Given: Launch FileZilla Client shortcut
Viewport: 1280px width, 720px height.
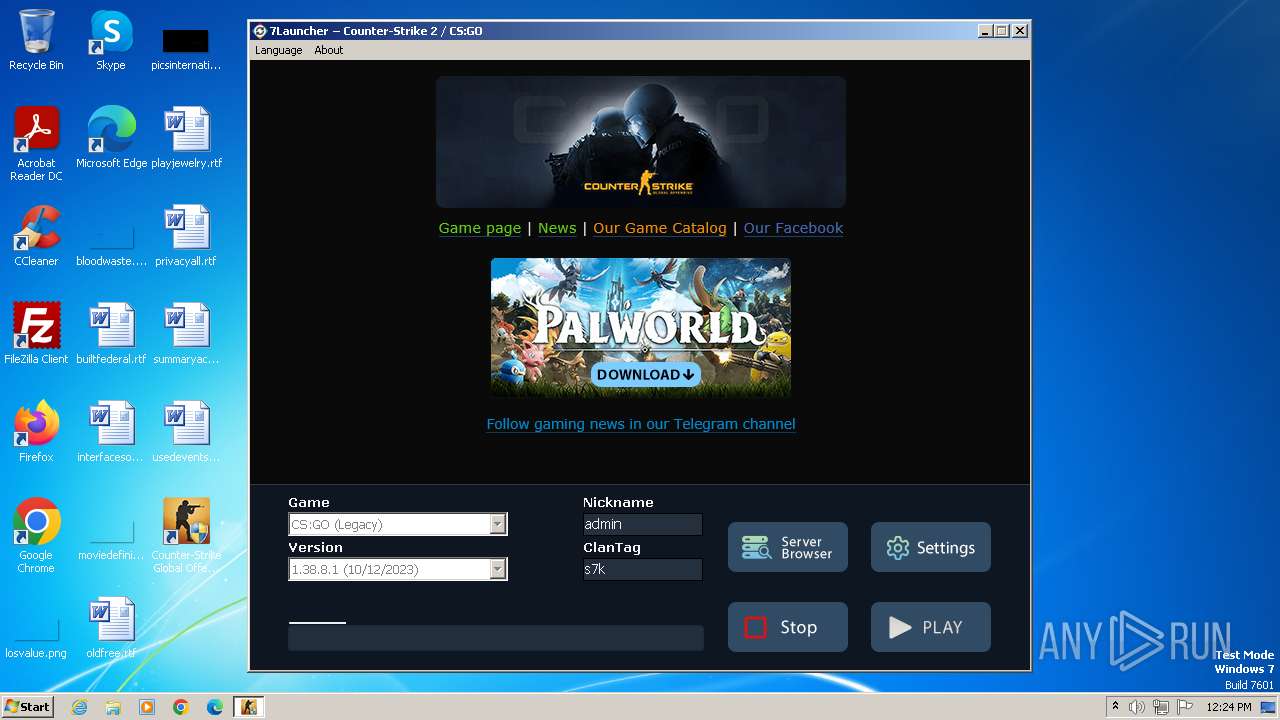Looking at the screenshot, I should 36,334.
